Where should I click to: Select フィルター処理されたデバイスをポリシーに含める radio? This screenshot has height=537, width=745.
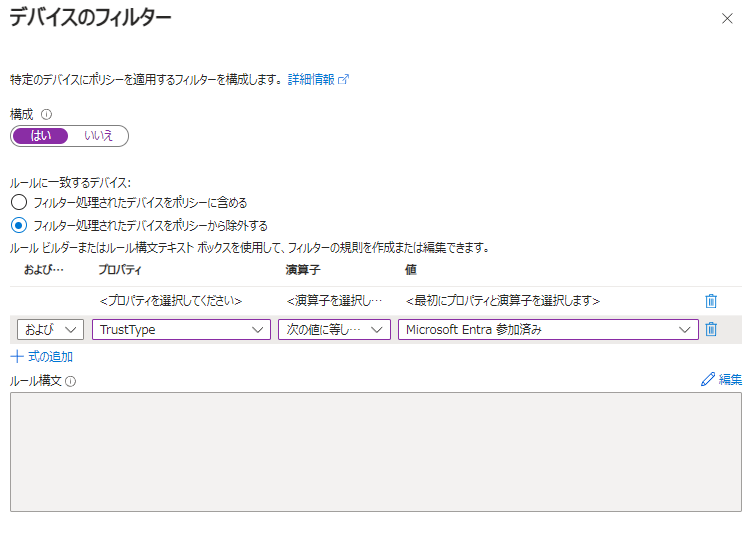click(x=19, y=202)
